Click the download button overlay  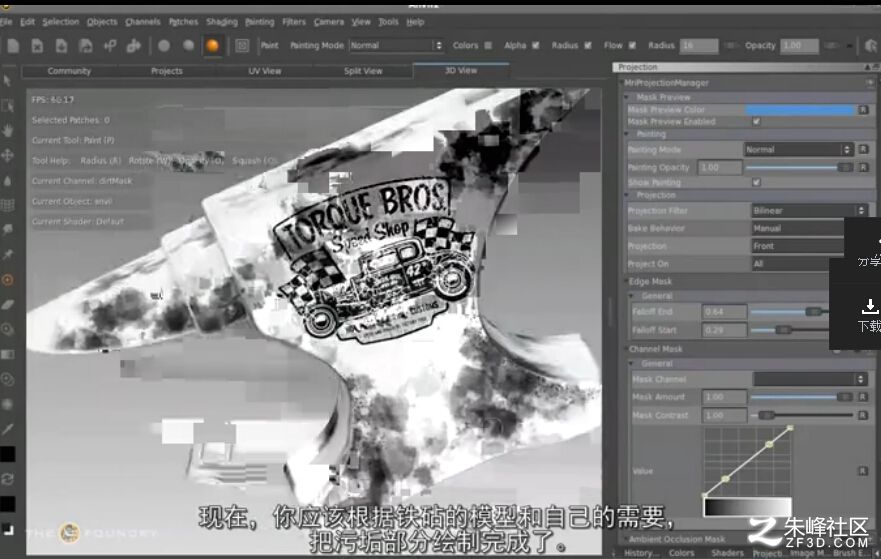[869, 316]
